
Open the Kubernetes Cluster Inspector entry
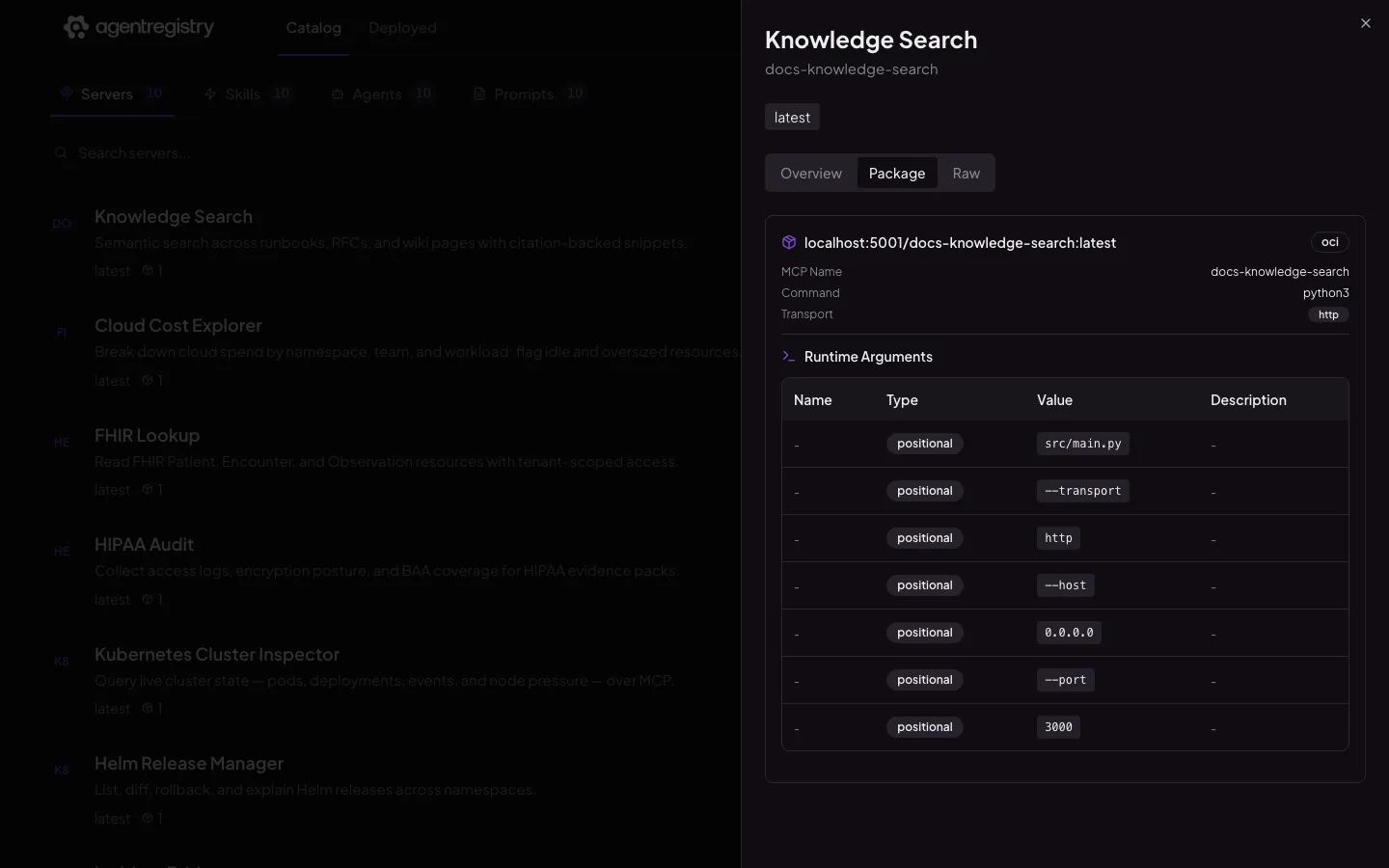tap(395, 680)
